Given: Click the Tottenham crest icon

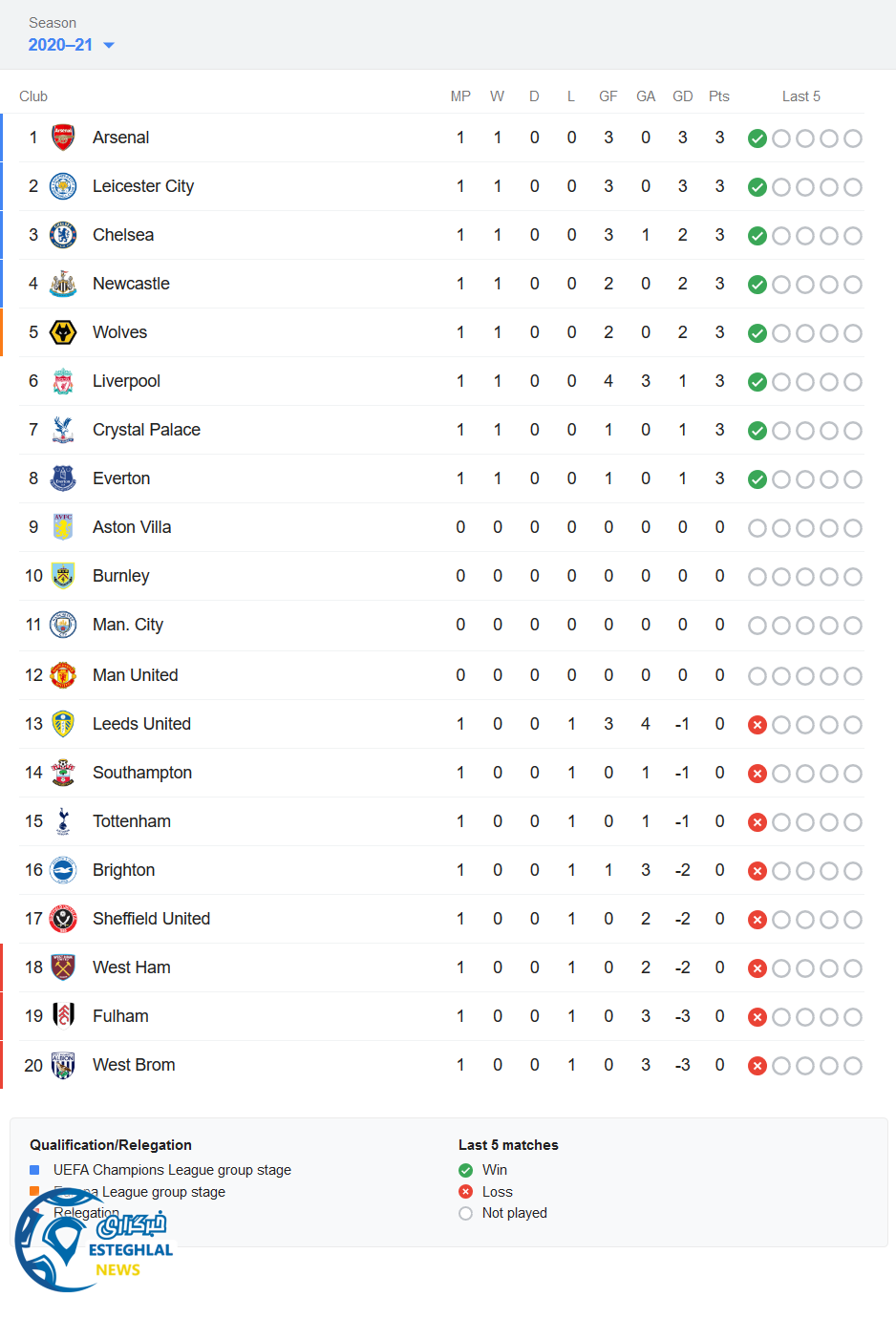Looking at the screenshot, I should tap(63, 821).
